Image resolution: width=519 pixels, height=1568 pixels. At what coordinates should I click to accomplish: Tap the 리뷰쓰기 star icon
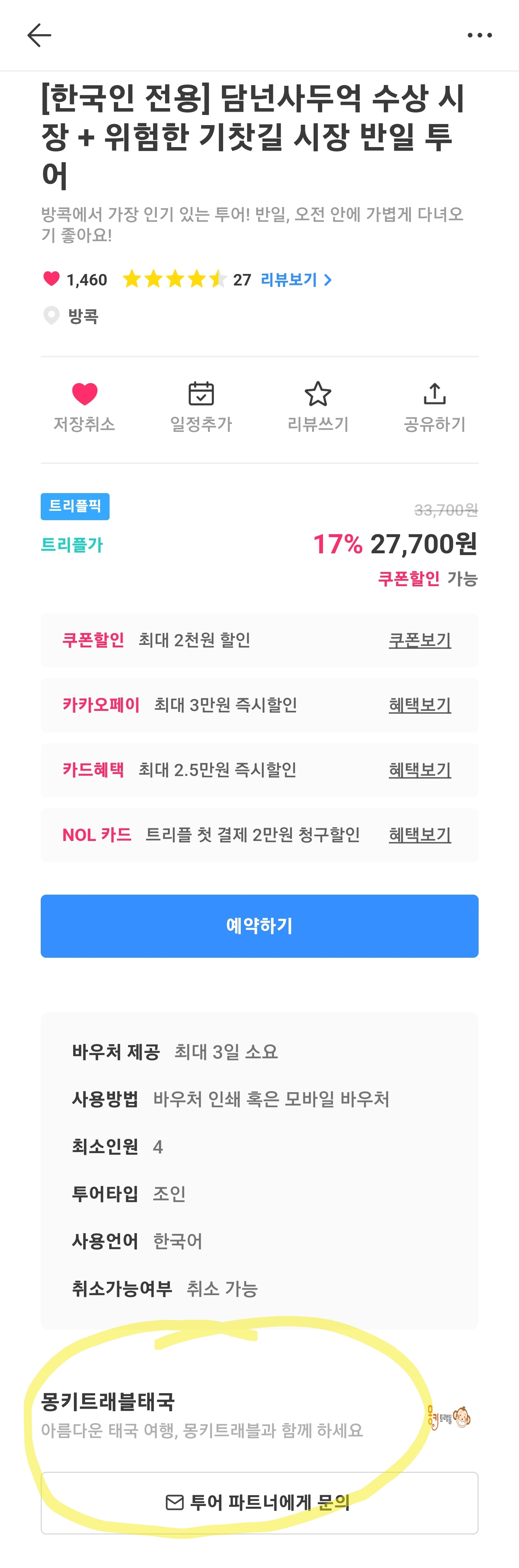[x=318, y=394]
